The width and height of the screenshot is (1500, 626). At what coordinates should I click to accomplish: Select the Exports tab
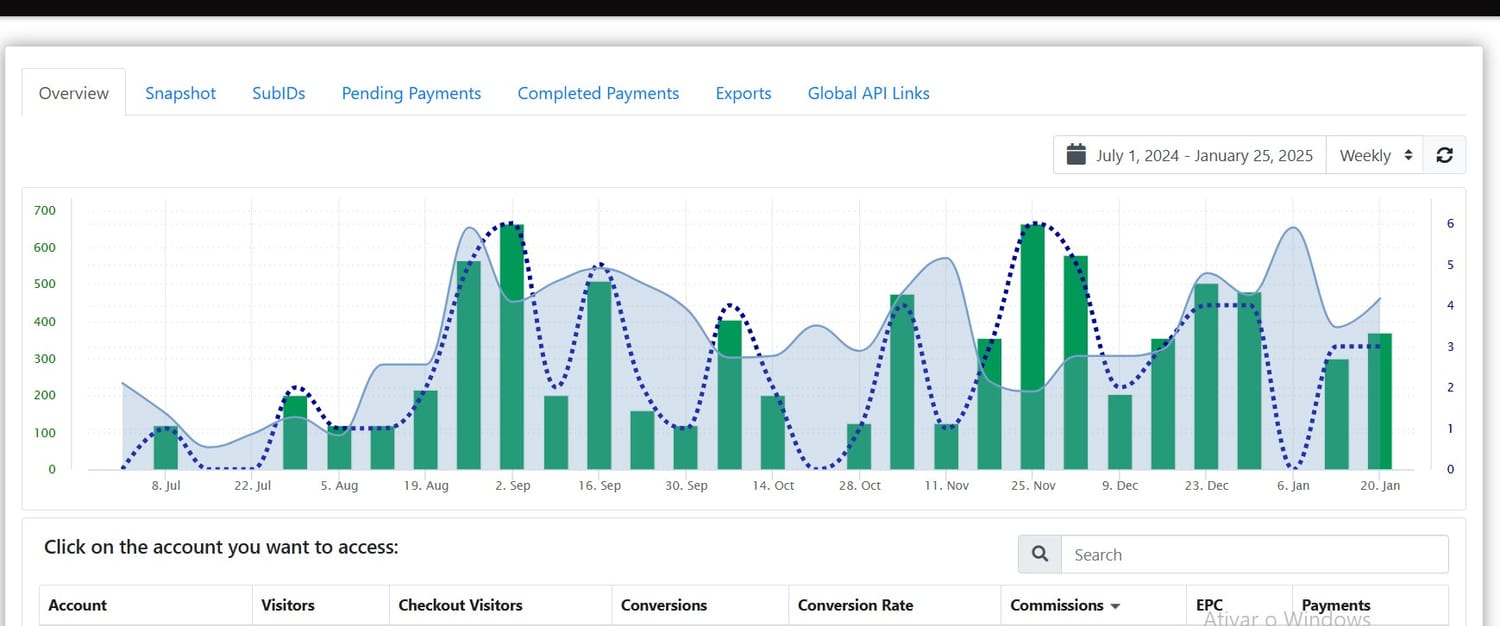pos(743,93)
